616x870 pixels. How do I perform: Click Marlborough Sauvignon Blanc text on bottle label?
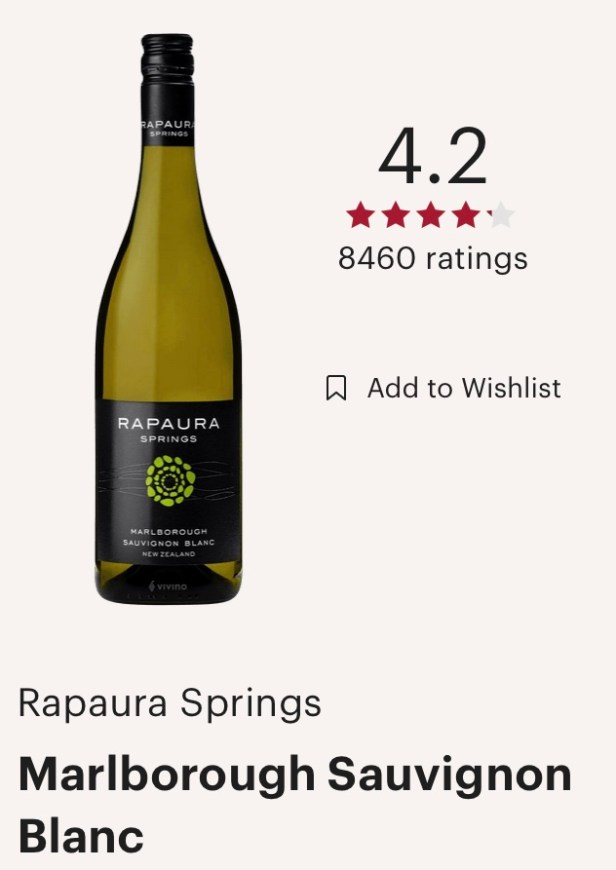169,537
